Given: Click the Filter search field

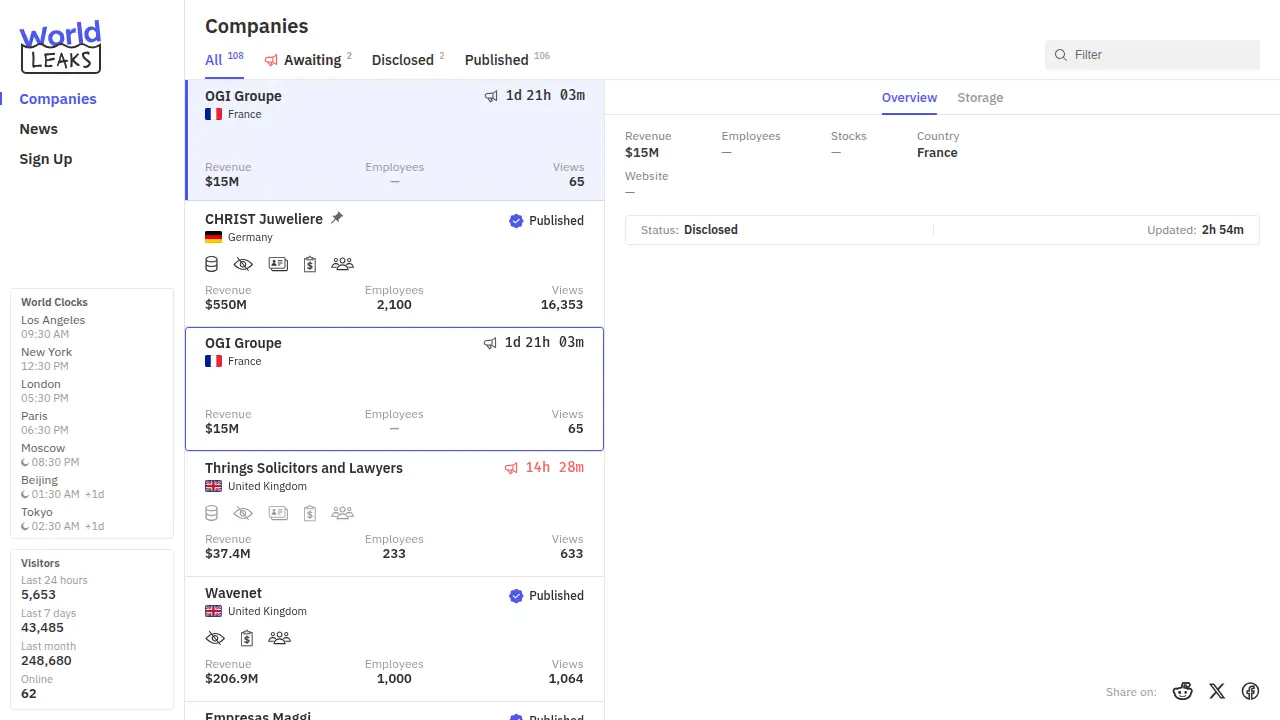Looking at the screenshot, I should (1160, 55).
